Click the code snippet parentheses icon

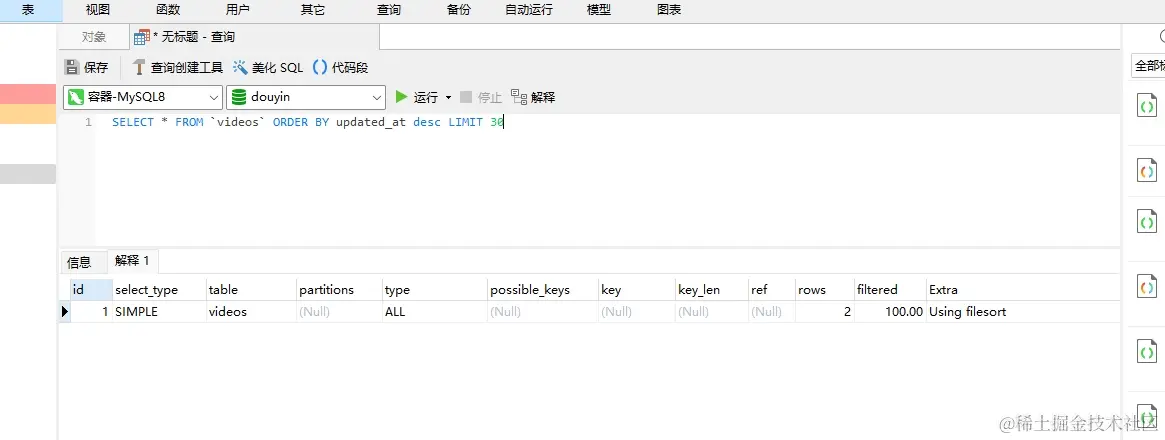click(319, 68)
